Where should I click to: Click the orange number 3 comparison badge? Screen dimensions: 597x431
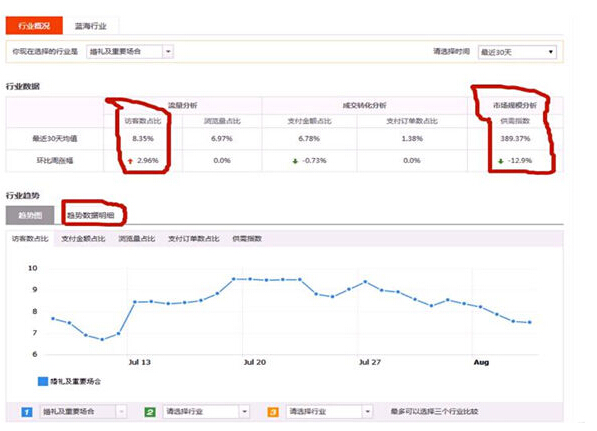coord(273,412)
